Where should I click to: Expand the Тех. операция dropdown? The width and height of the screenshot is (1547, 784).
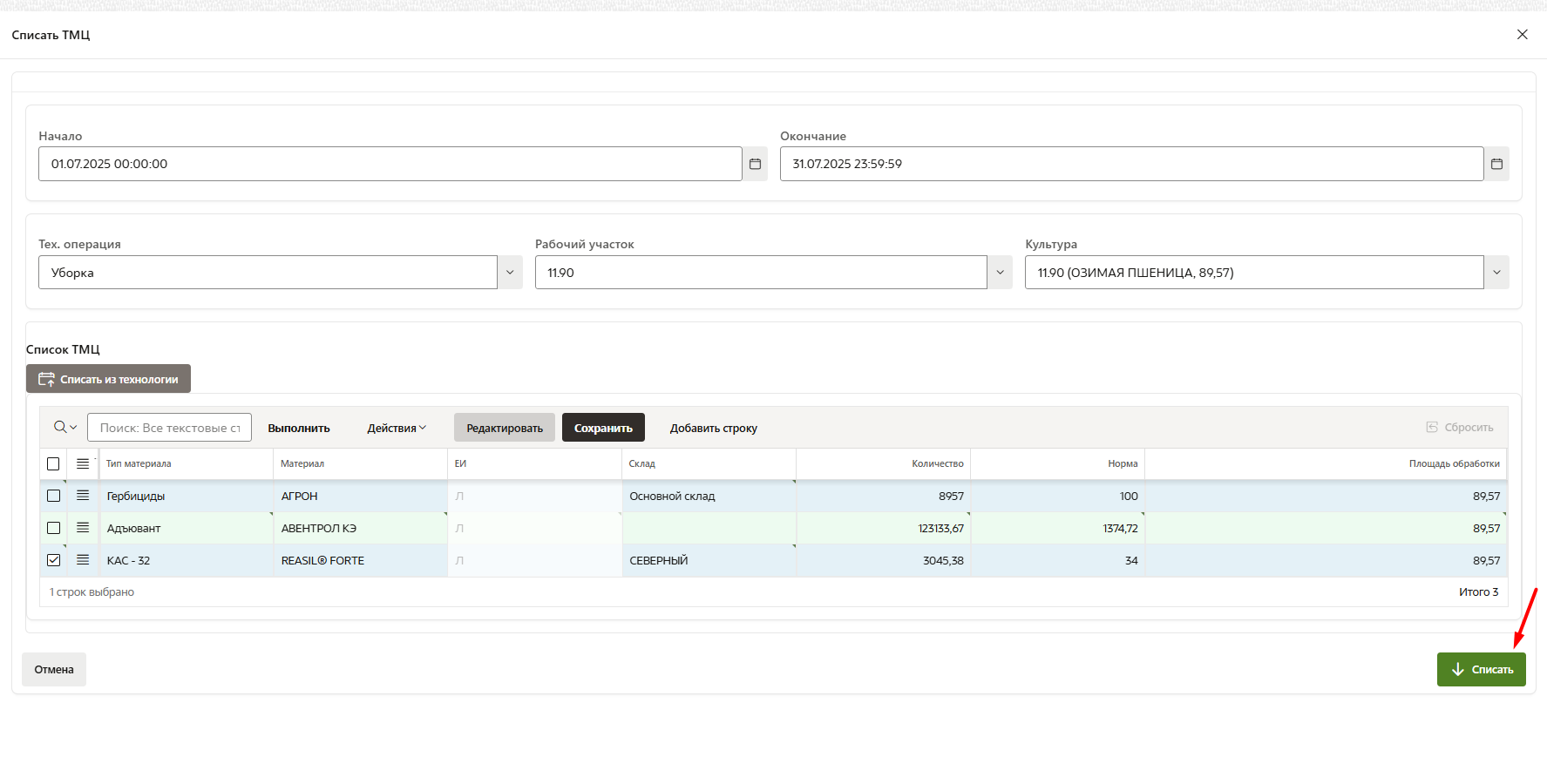pyautogui.click(x=510, y=273)
